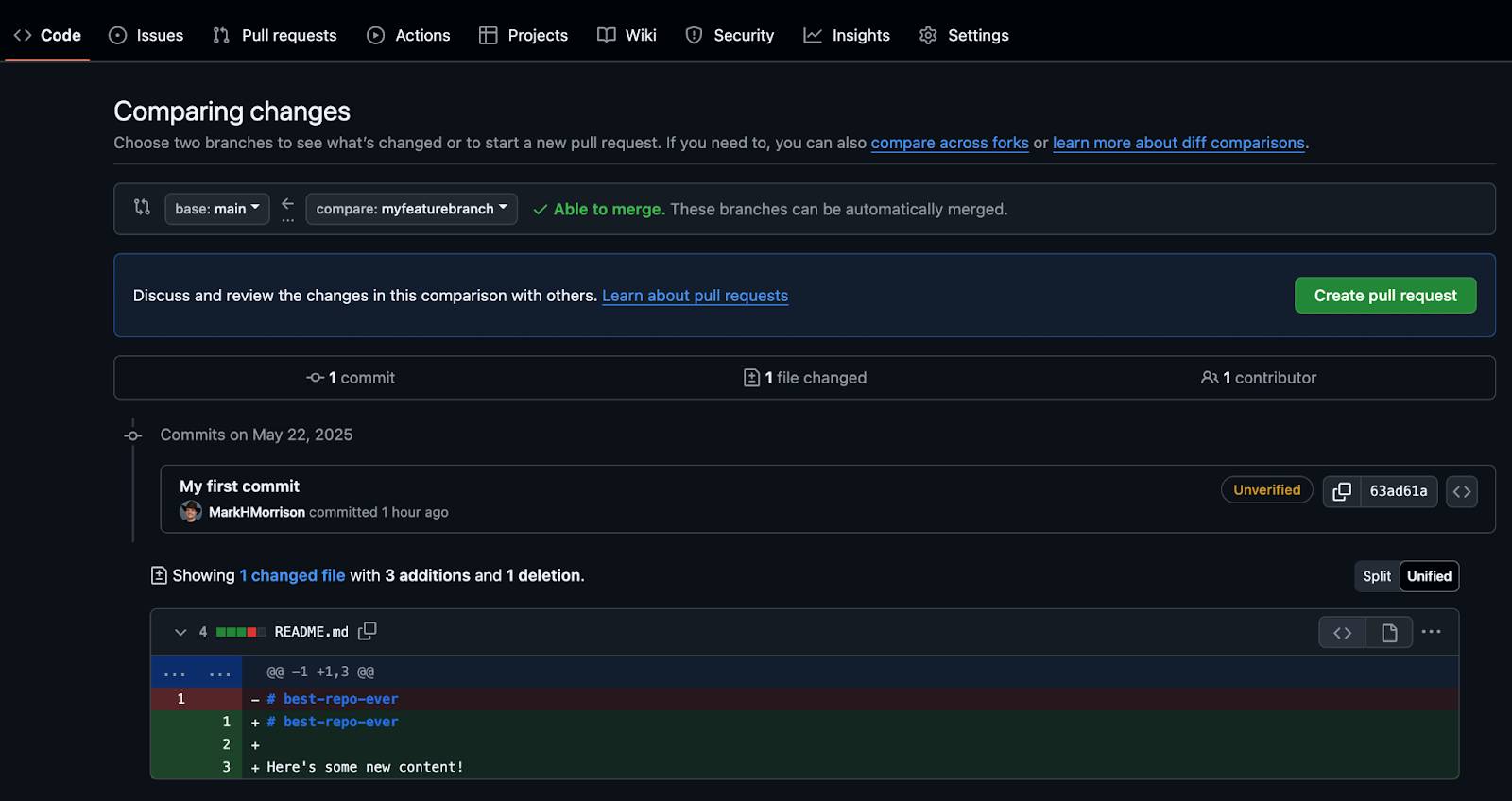The image size is (1512, 801).
Task: Click added line number 3
Action: click(x=219, y=767)
